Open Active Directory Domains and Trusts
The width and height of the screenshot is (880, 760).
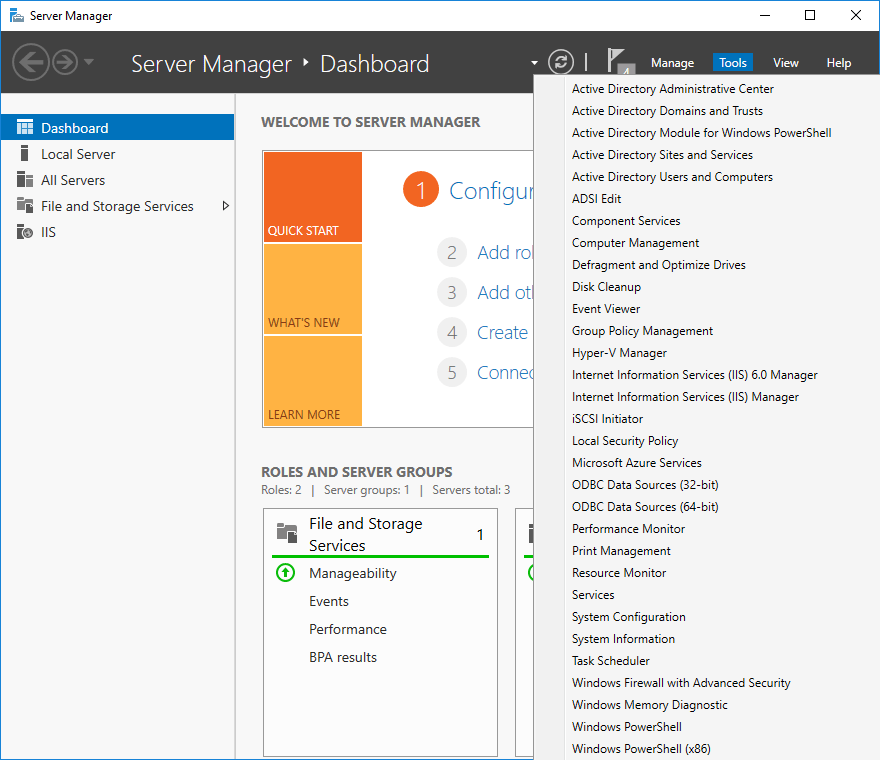(667, 111)
